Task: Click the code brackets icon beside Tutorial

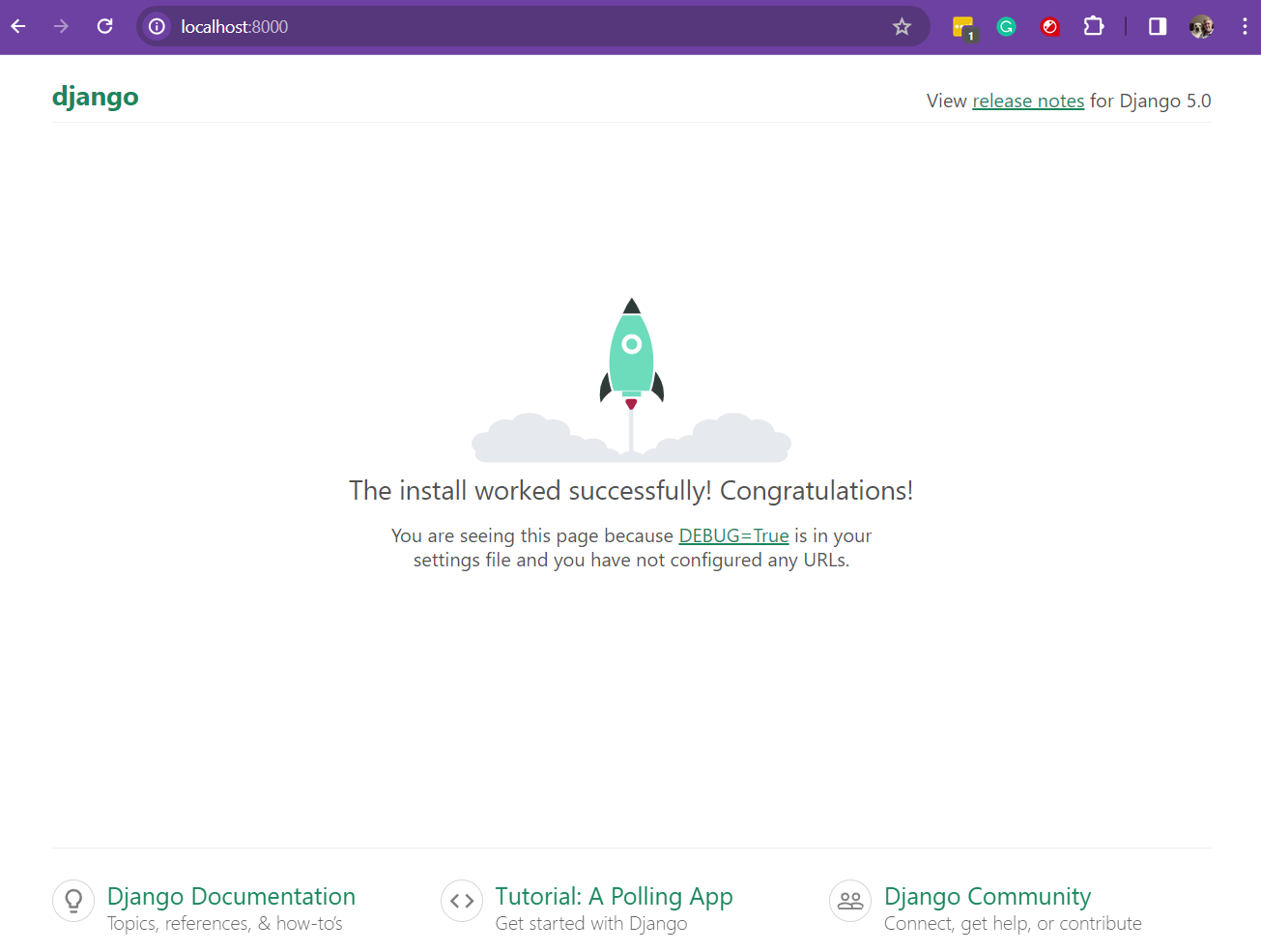Action: (x=462, y=900)
